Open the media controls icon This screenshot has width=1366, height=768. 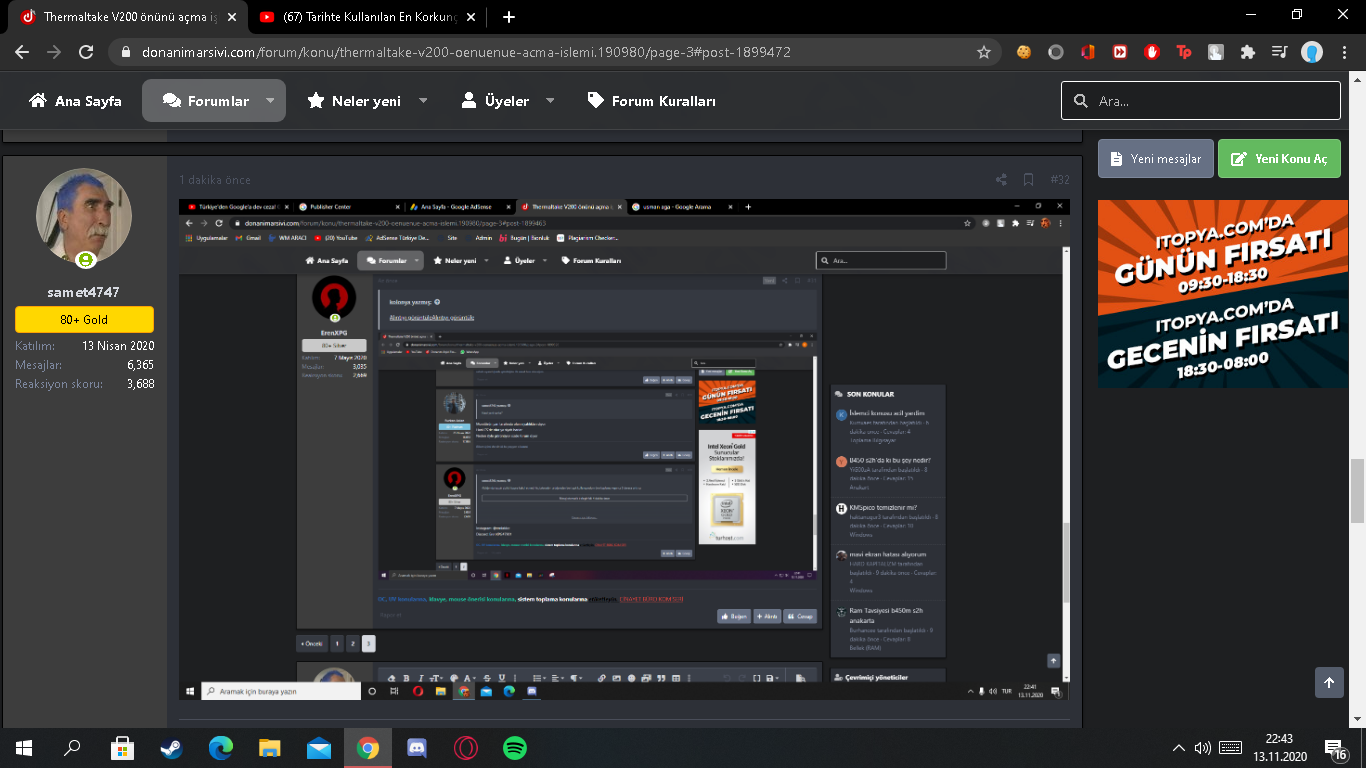[x=1280, y=52]
